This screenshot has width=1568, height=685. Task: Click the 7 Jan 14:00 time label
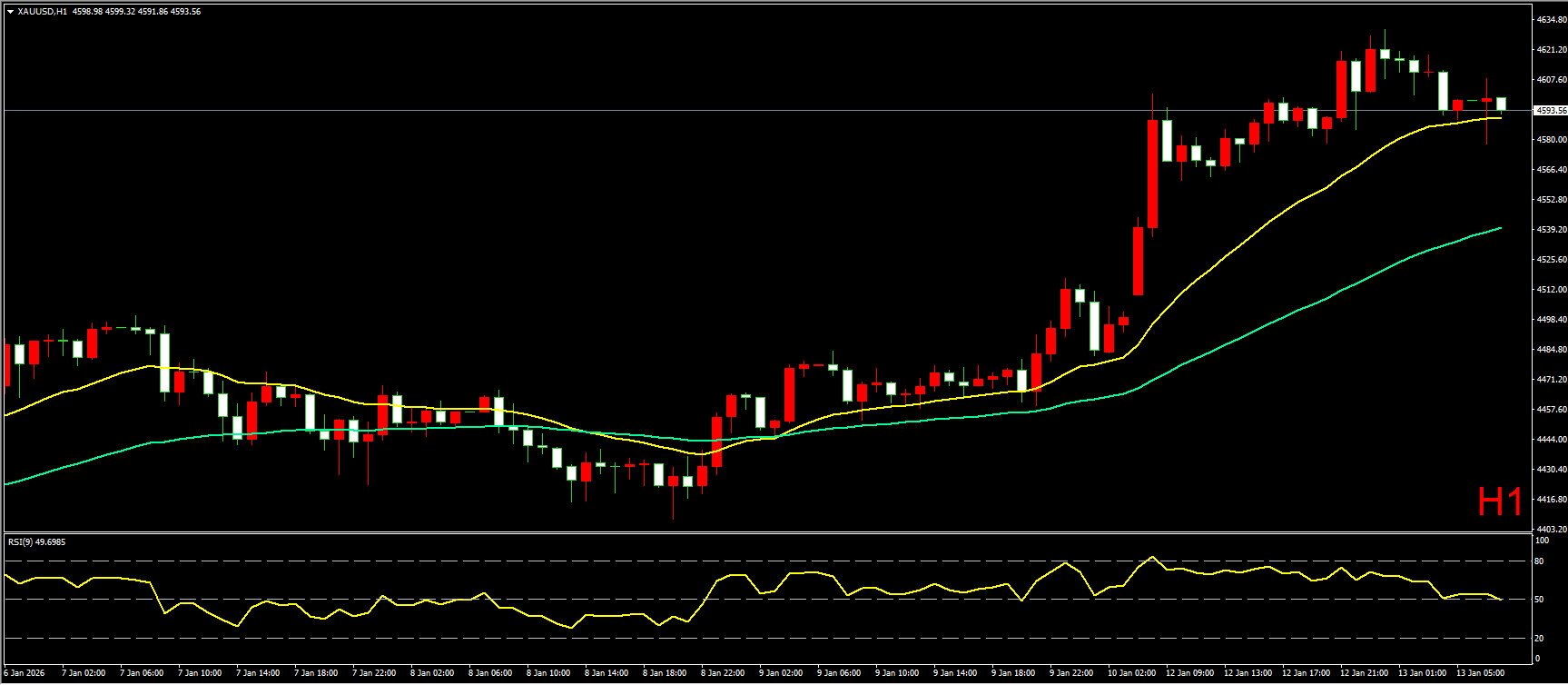point(257,673)
